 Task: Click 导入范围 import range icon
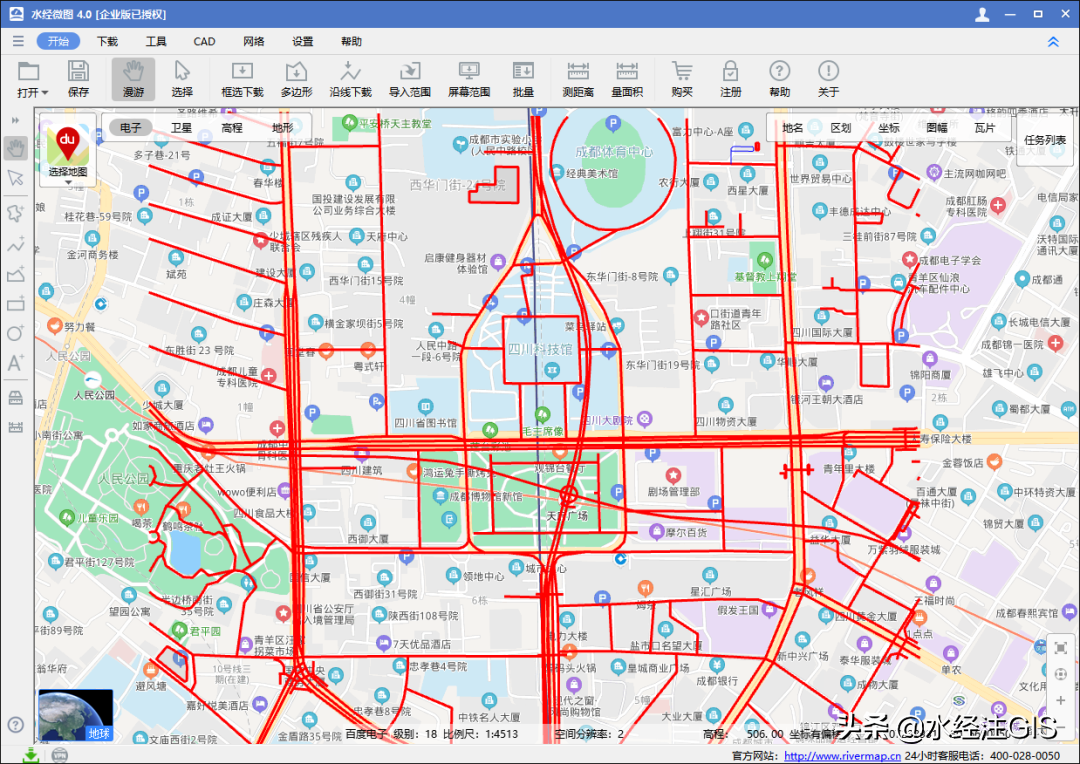[410, 79]
